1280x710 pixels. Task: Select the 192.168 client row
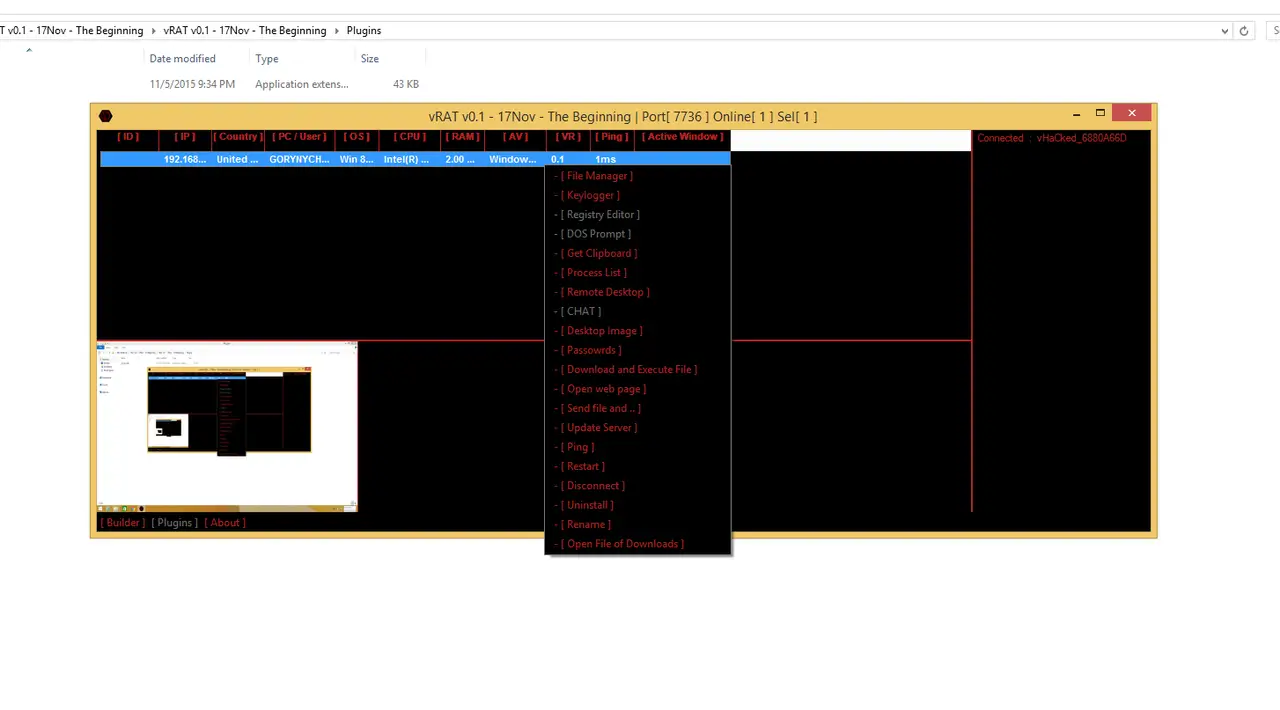point(400,160)
